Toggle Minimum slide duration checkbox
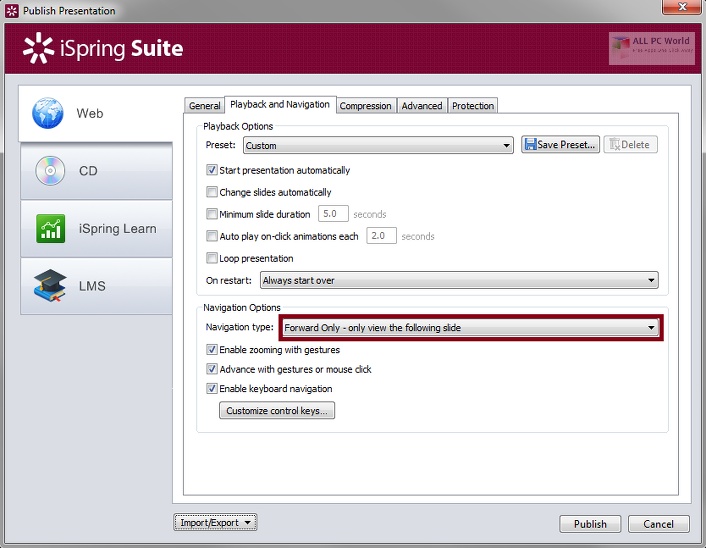The width and height of the screenshot is (706, 548). pyautogui.click(x=212, y=214)
